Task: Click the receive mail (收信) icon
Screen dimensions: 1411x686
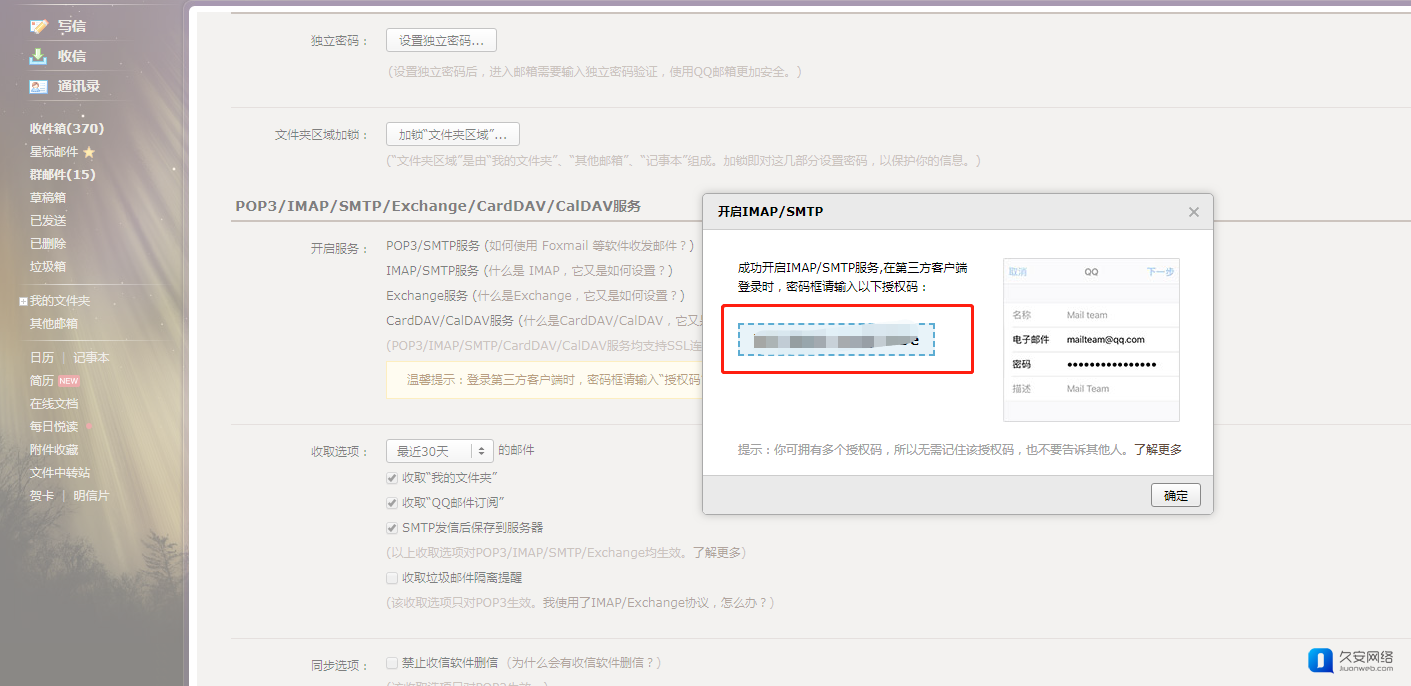Action: (x=39, y=56)
